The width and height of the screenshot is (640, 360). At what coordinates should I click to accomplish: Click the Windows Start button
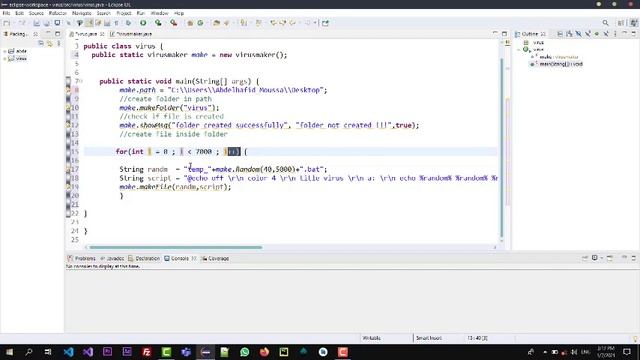click(9, 351)
